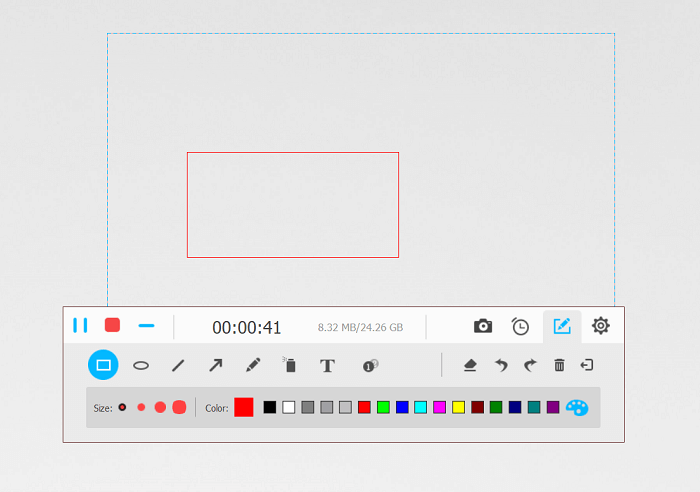Pick the white color swatch
The height and width of the screenshot is (492, 700).
288,407
